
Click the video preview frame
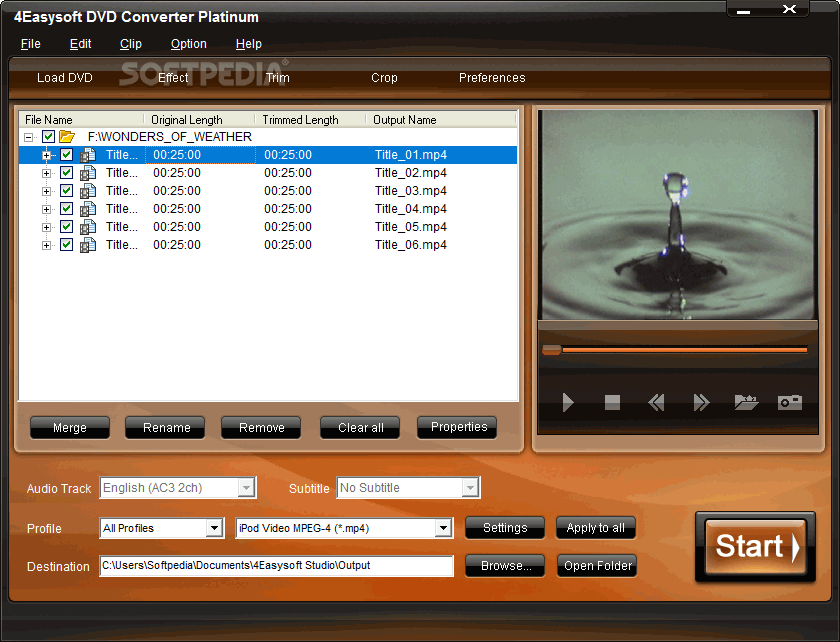pyautogui.click(x=678, y=215)
